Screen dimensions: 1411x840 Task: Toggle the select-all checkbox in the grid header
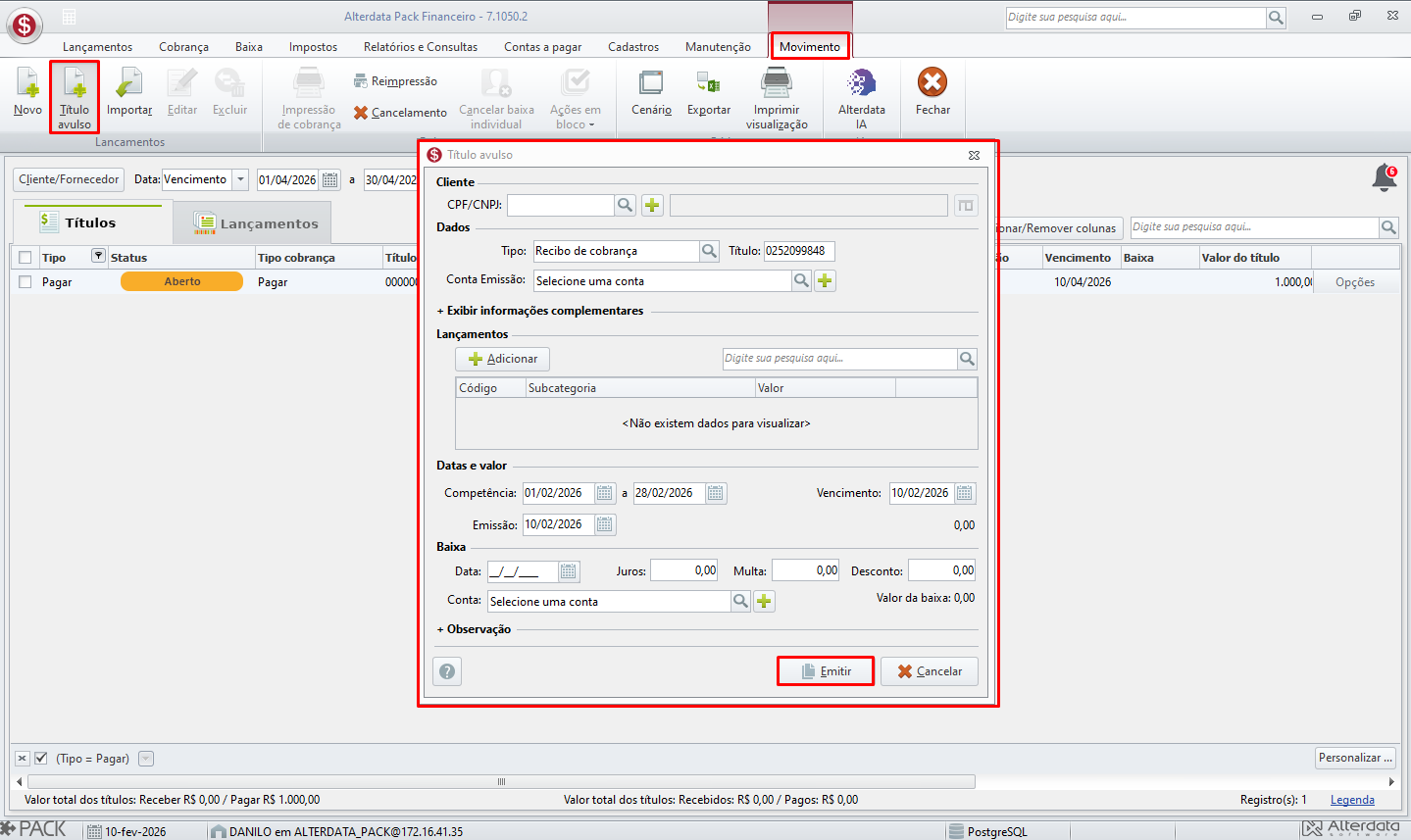[25, 258]
